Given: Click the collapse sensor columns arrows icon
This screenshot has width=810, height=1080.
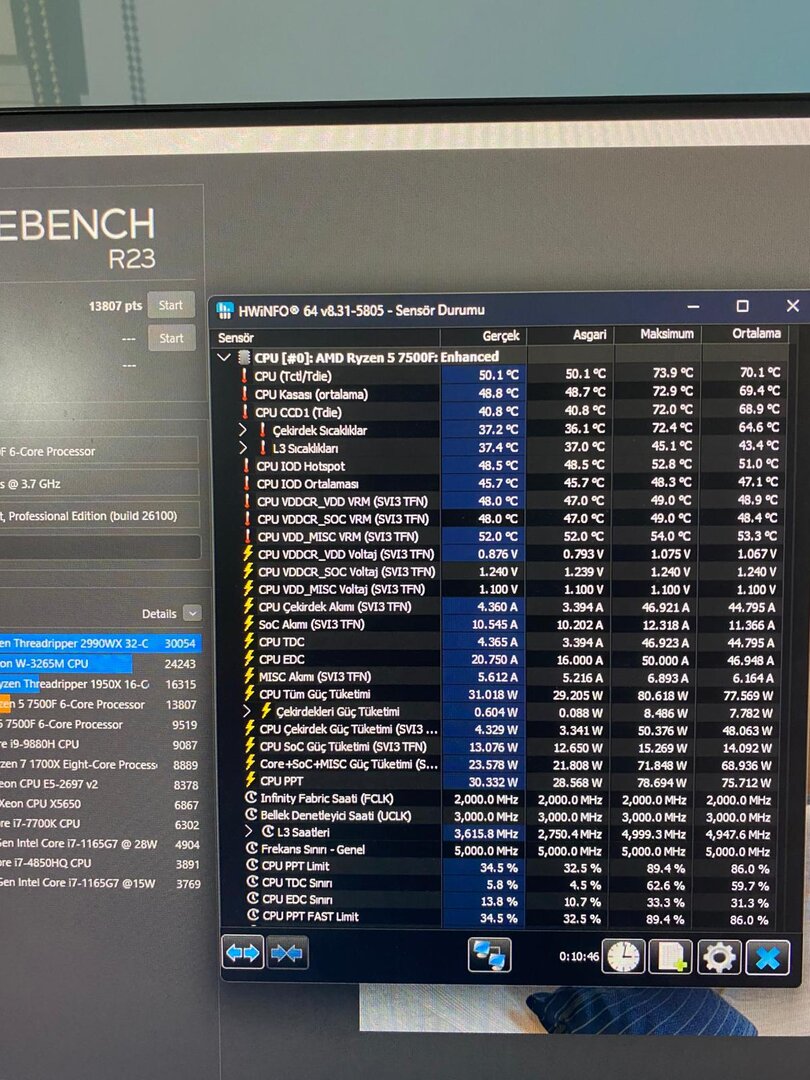Looking at the screenshot, I should 287,953.
